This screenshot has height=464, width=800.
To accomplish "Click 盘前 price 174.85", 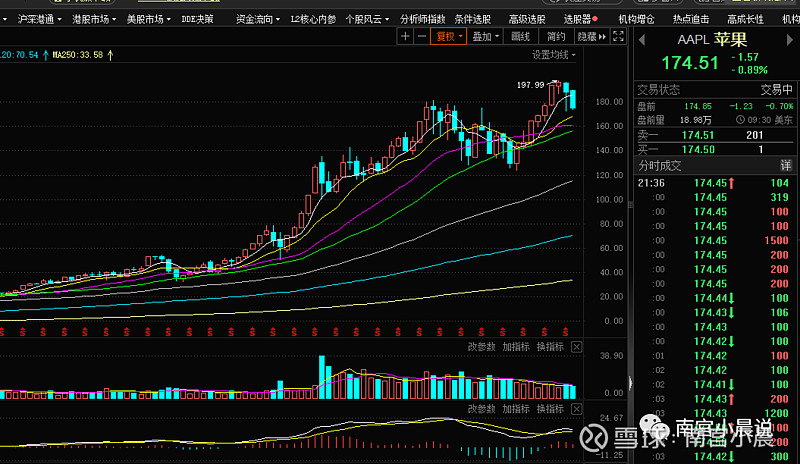I will coord(698,106).
